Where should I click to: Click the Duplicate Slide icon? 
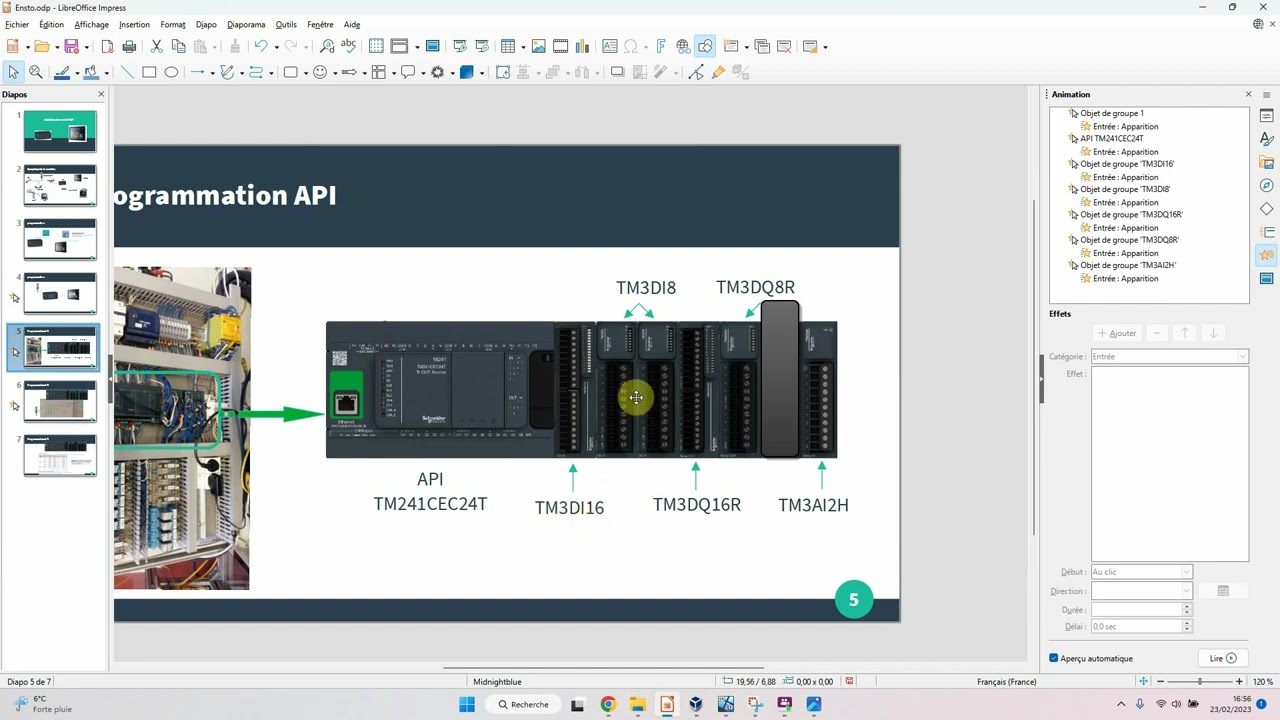(x=762, y=46)
